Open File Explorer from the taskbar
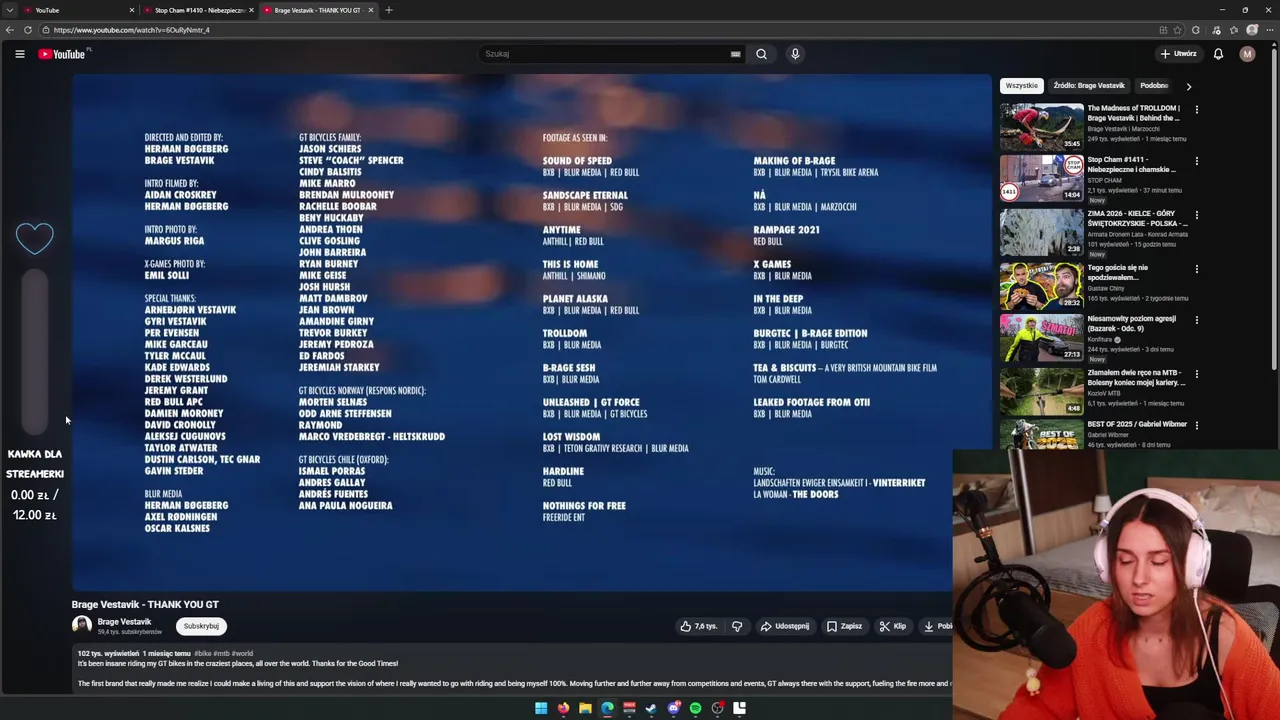This screenshot has height=720, width=1280. point(585,708)
